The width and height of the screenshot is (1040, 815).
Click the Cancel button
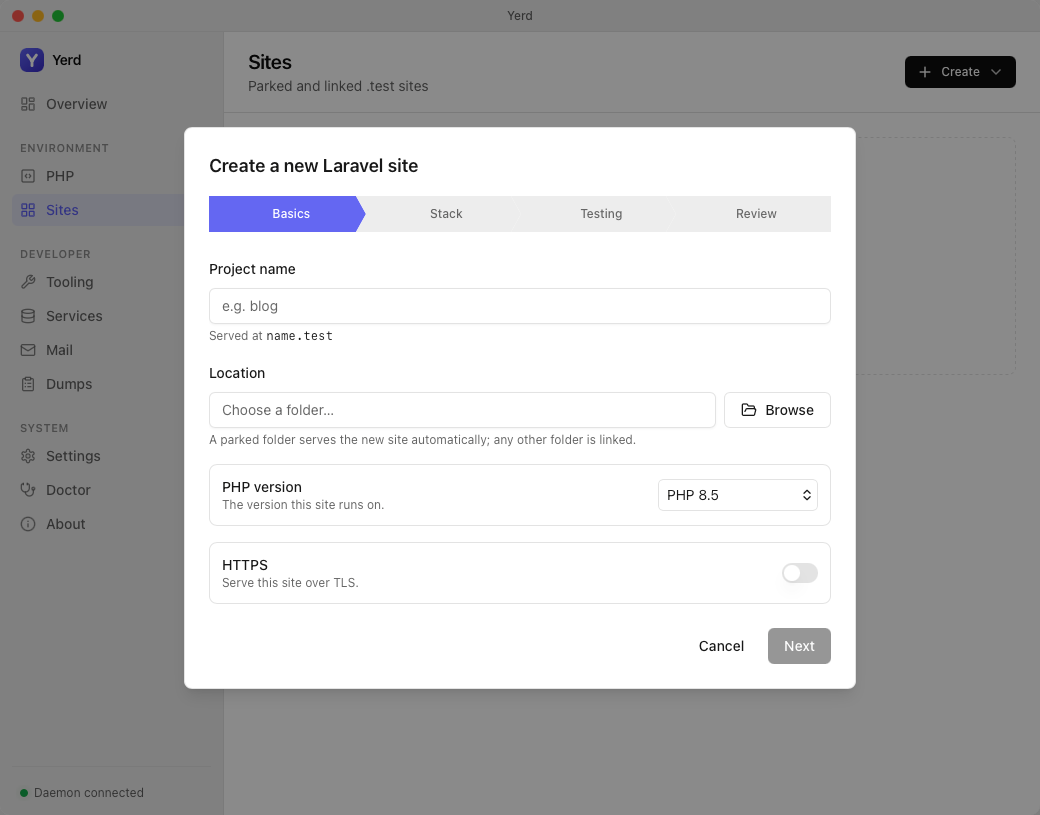(x=721, y=646)
